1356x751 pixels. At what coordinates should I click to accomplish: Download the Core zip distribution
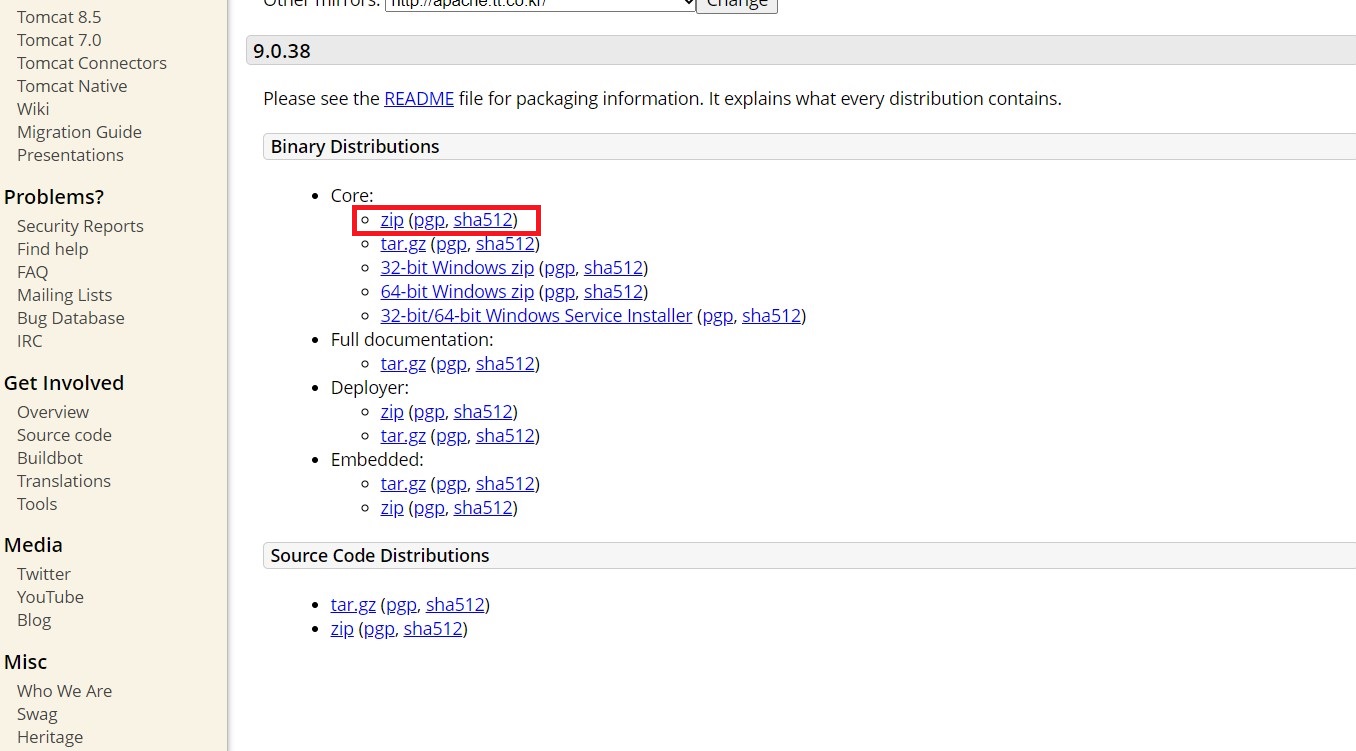392,220
